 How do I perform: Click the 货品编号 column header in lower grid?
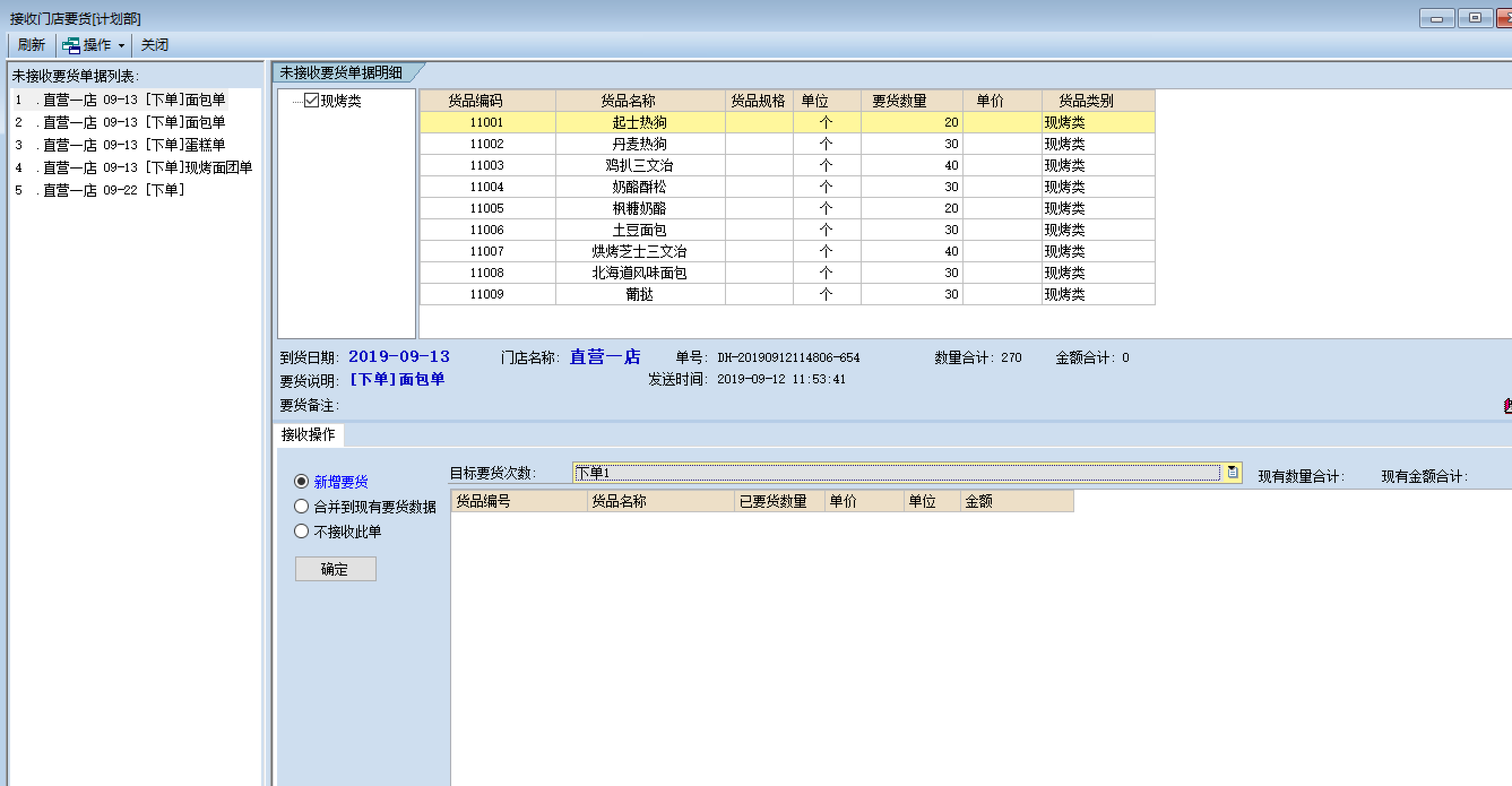pyautogui.click(x=519, y=500)
